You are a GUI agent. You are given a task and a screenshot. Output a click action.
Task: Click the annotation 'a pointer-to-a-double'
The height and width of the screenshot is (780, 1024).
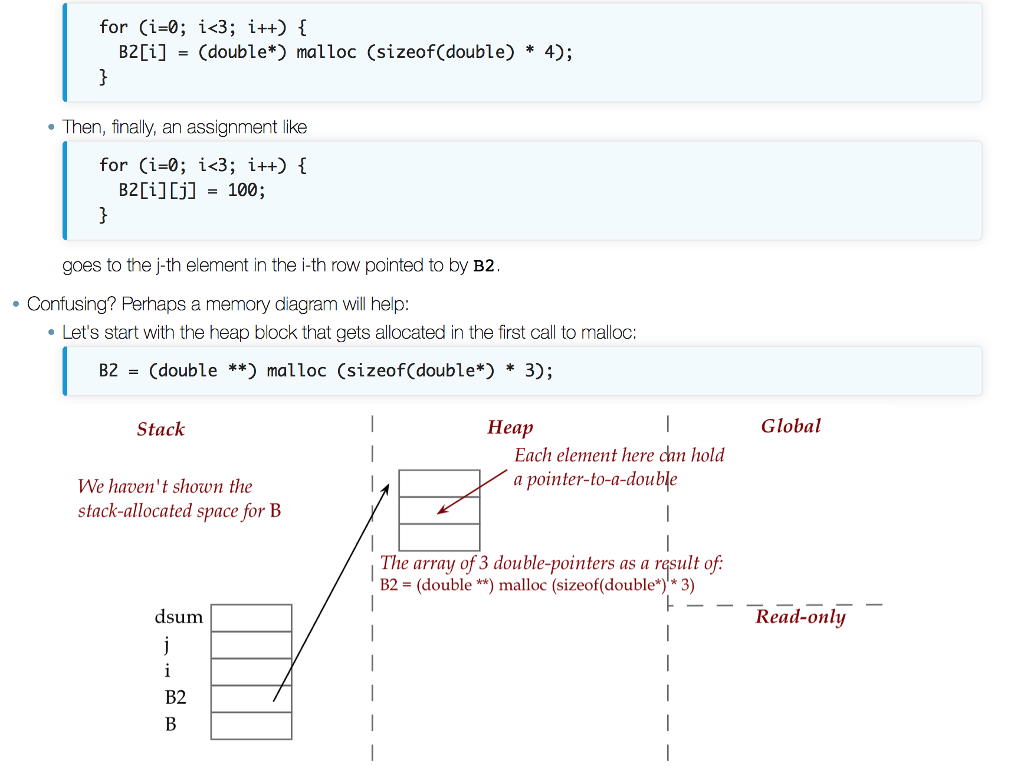tap(595, 479)
